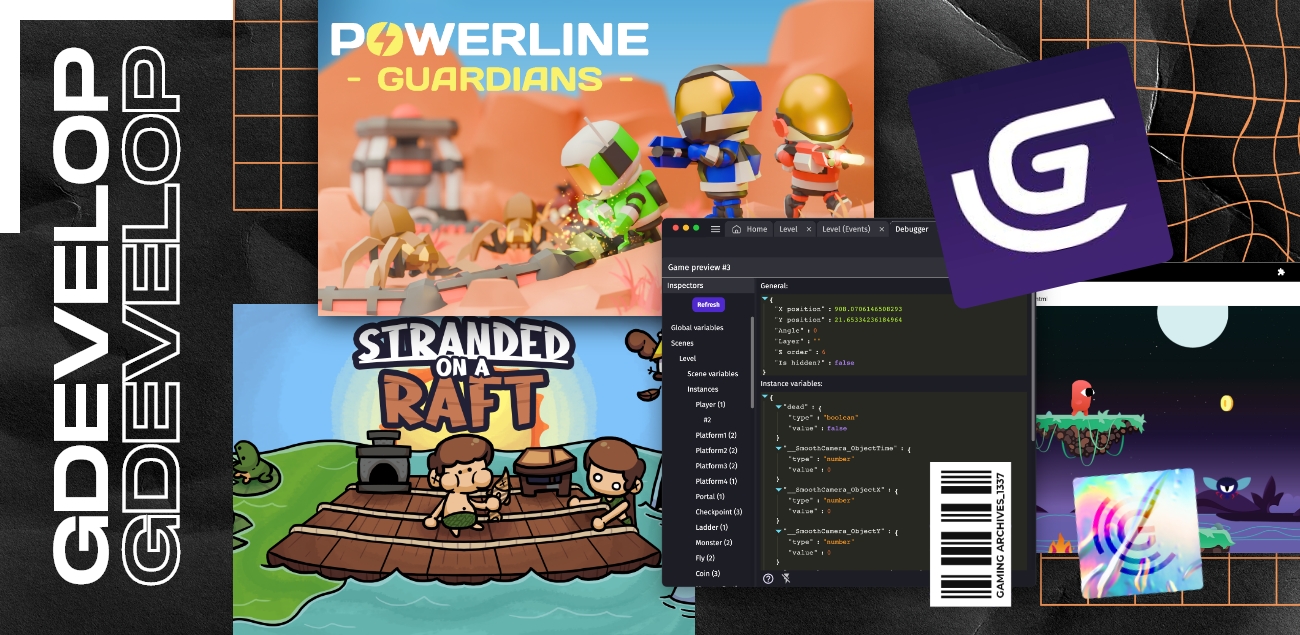Click the puzzle-piece extensions icon

(1281, 271)
